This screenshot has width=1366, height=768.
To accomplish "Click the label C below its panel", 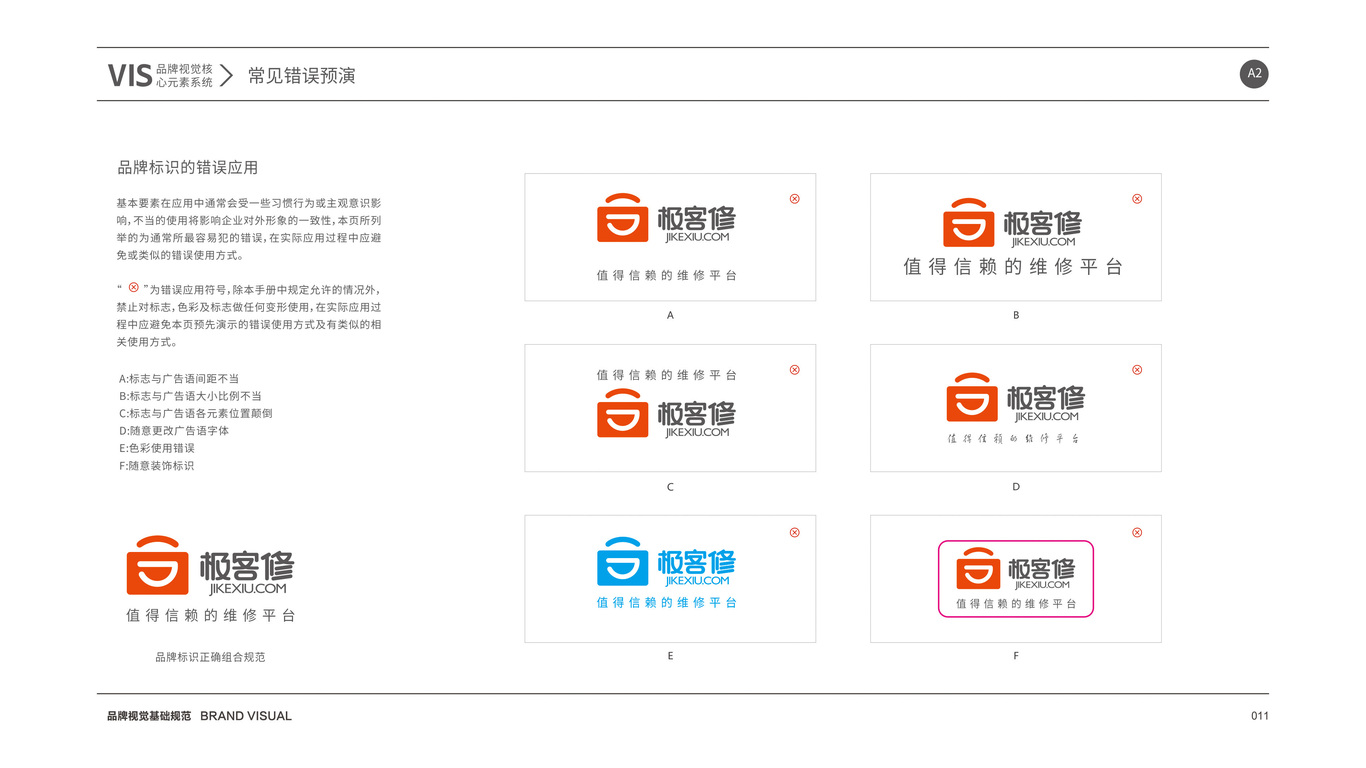I will 670,487.
